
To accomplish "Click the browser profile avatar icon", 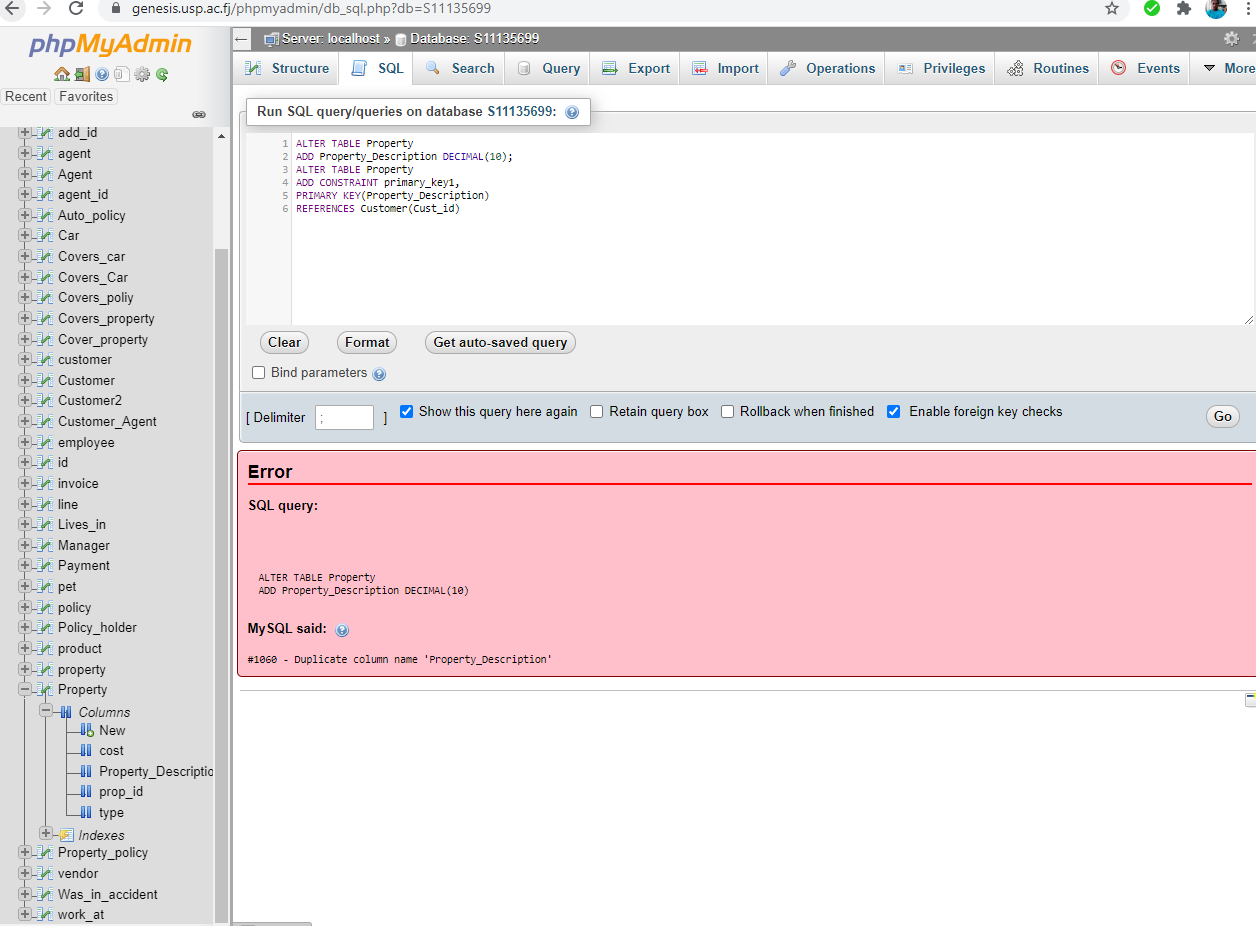I will 1216,8.
